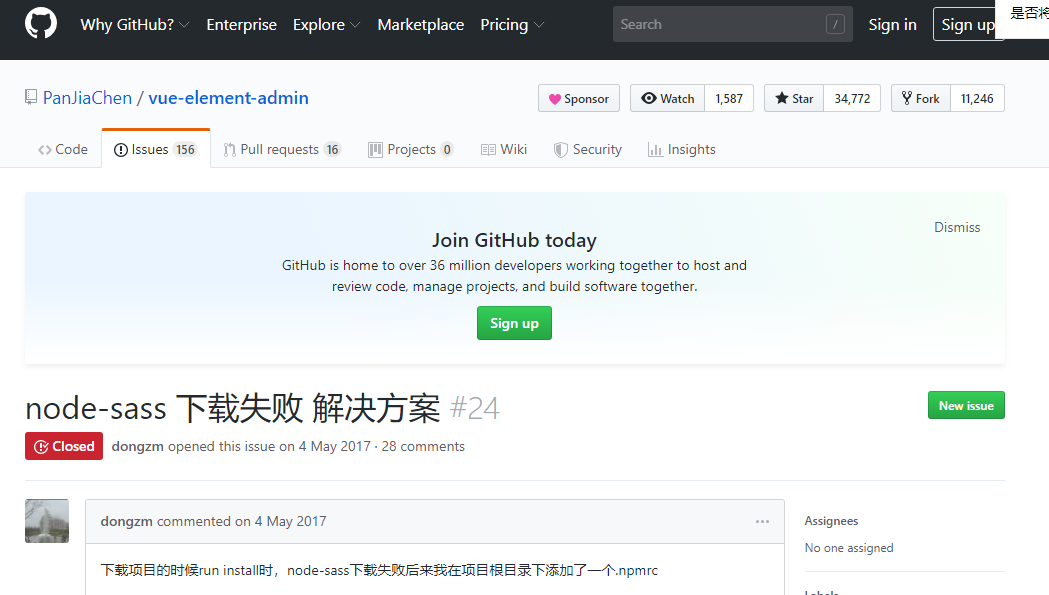Click the GitHub Octocat logo
This screenshot has height=595, width=1049.
(41, 23)
